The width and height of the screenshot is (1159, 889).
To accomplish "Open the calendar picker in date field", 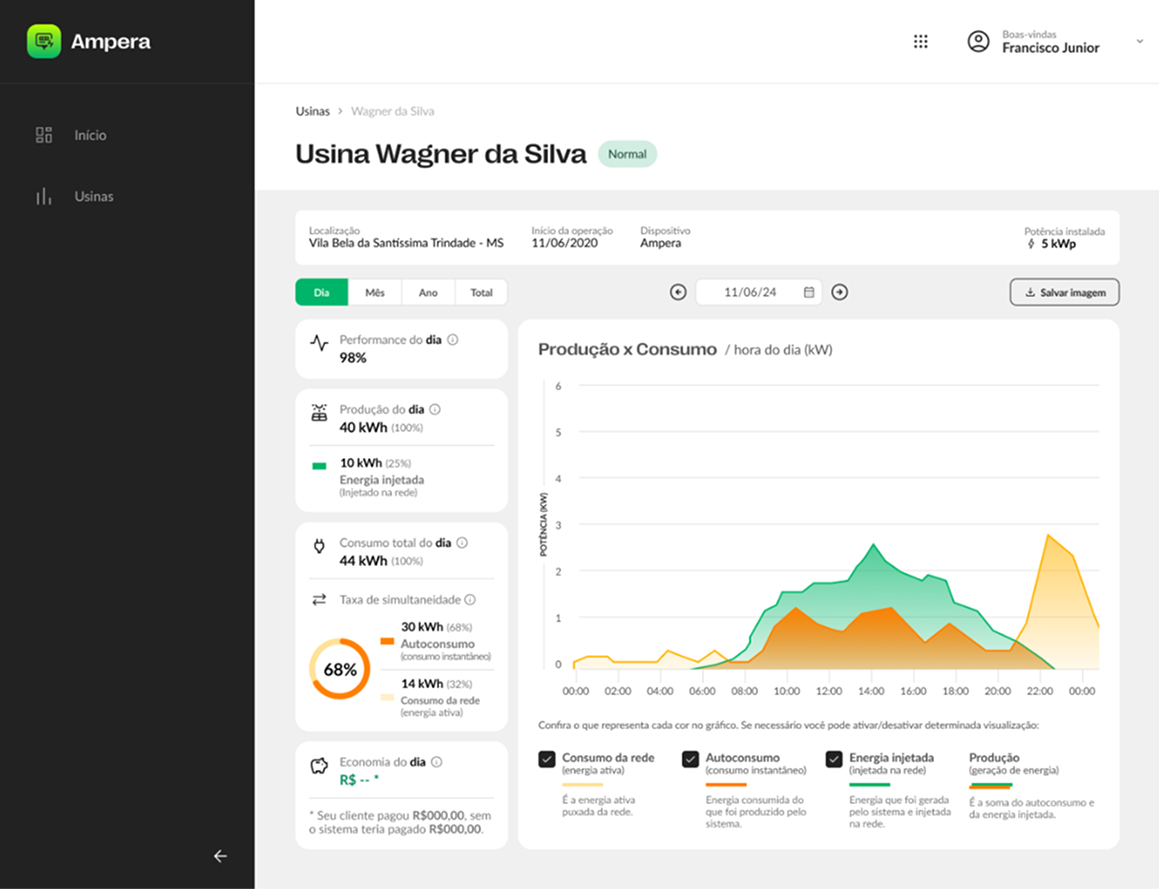I will pos(809,292).
